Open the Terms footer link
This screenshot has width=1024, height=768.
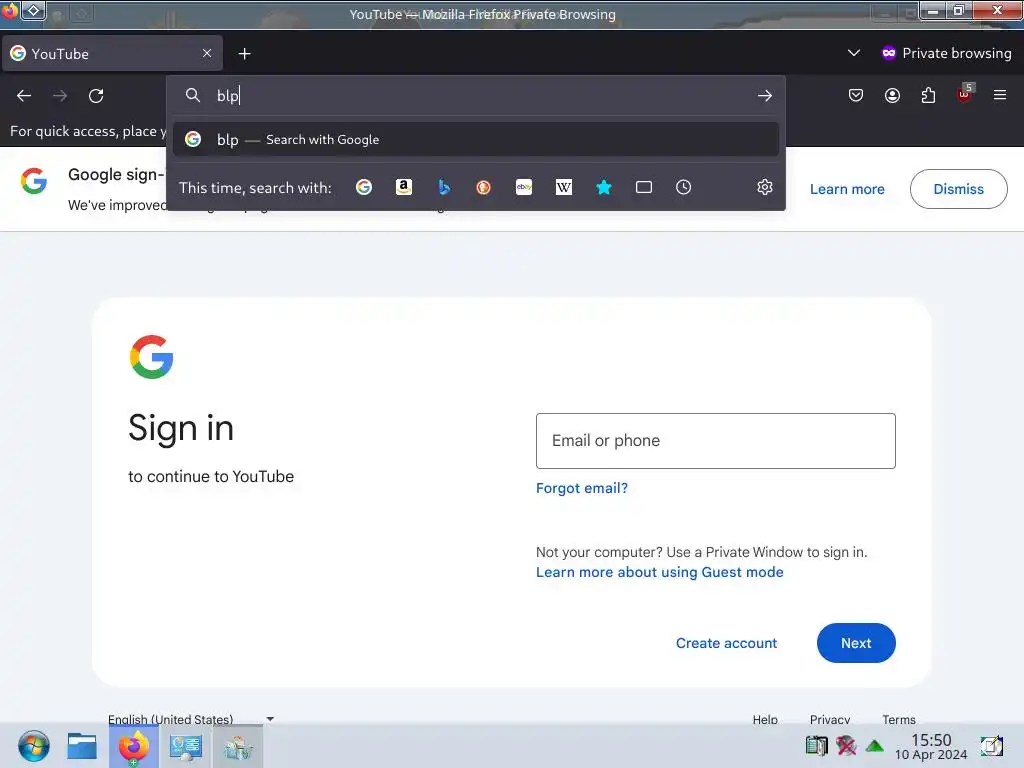(x=899, y=719)
